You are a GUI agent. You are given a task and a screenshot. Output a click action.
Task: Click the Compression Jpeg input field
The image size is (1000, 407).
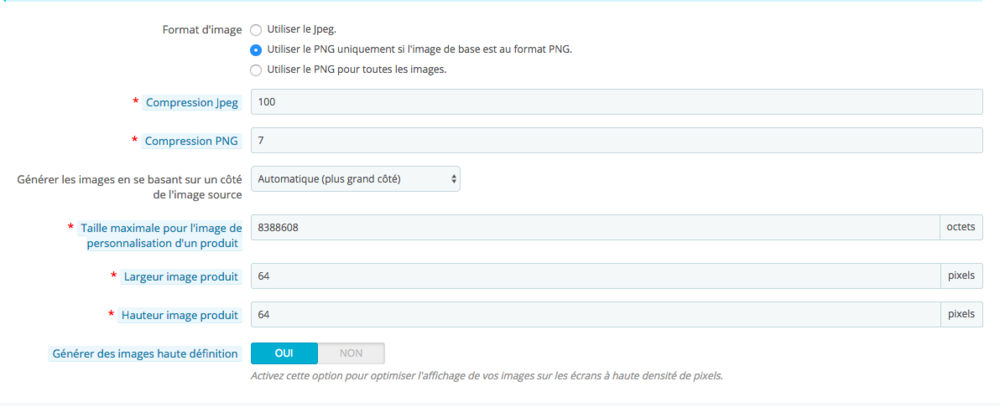pyautogui.click(x=616, y=103)
